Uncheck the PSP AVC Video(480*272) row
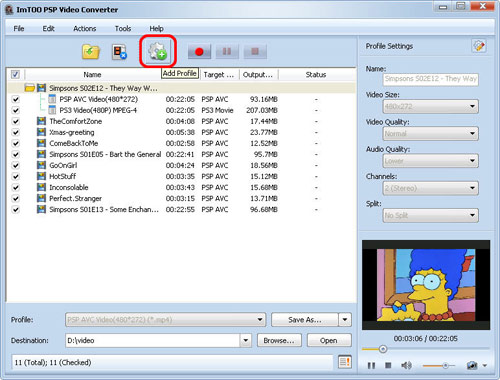Viewport: 500px width, 380px height. [15, 99]
